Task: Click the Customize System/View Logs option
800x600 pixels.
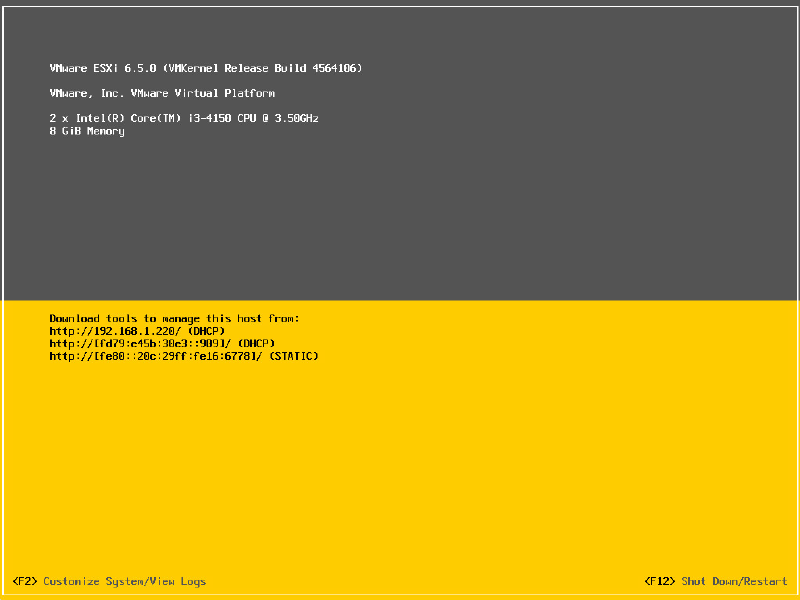Action: pyautogui.click(x=124, y=581)
